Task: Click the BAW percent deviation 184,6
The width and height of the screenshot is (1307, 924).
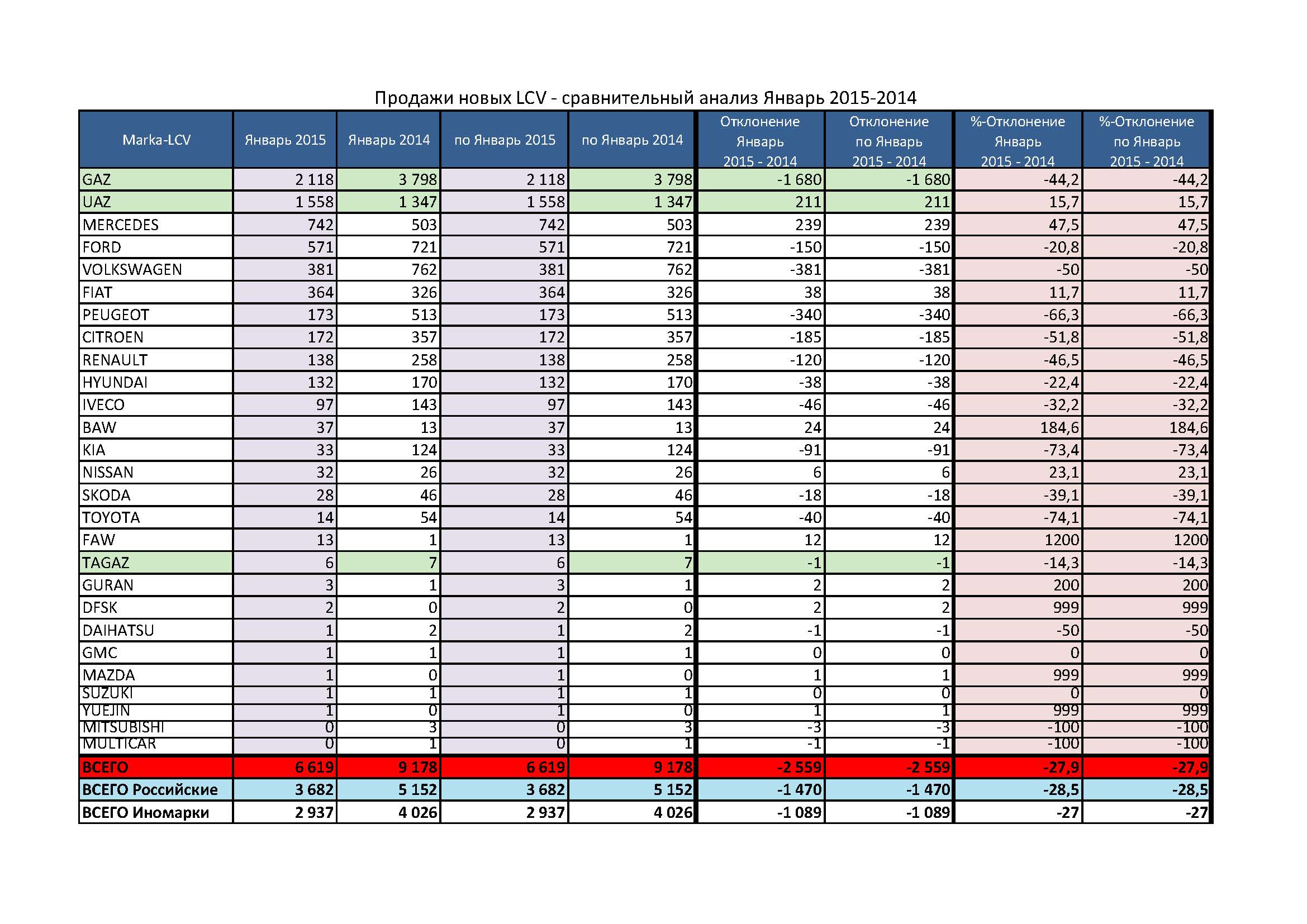Action: tap(1059, 427)
